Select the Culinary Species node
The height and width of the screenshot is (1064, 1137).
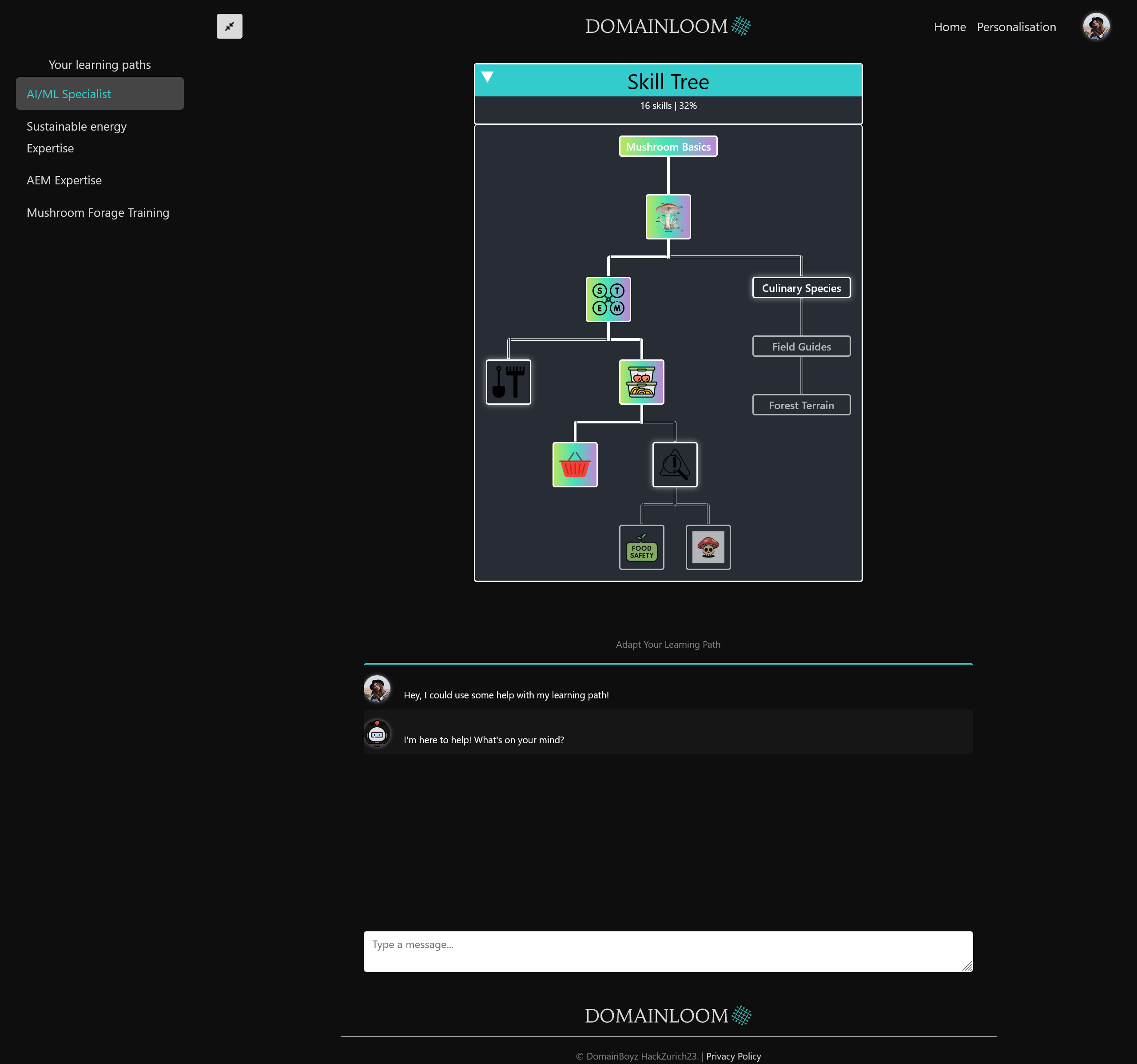[801, 288]
